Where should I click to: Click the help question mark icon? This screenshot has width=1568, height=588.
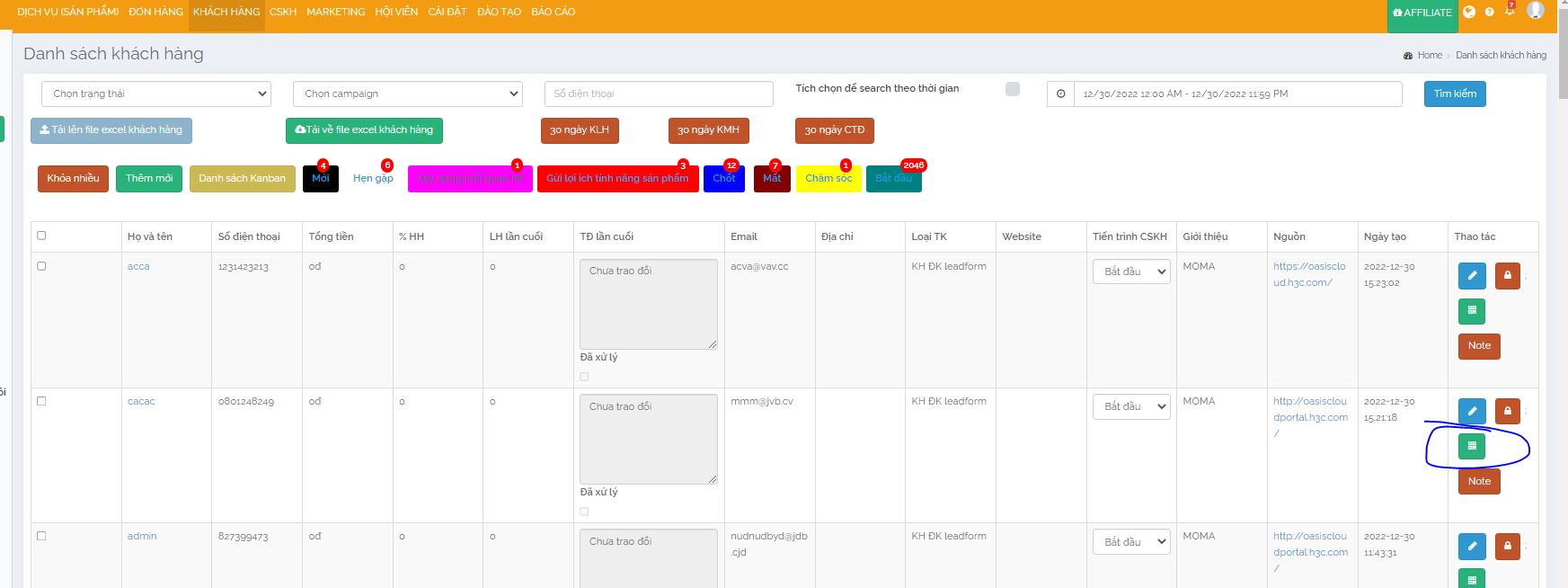tap(1489, 13)
